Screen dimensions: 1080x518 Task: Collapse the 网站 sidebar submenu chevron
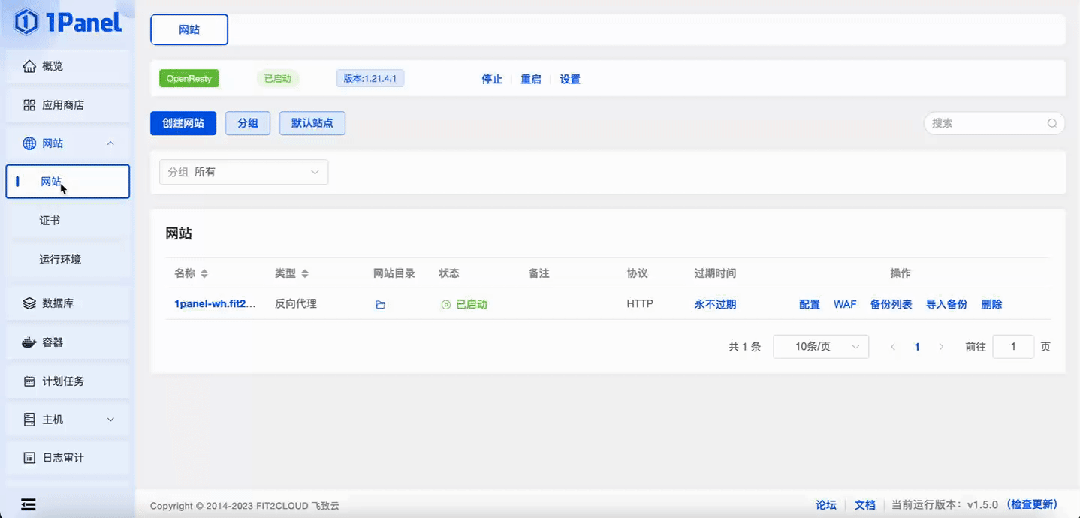point(110,143)
